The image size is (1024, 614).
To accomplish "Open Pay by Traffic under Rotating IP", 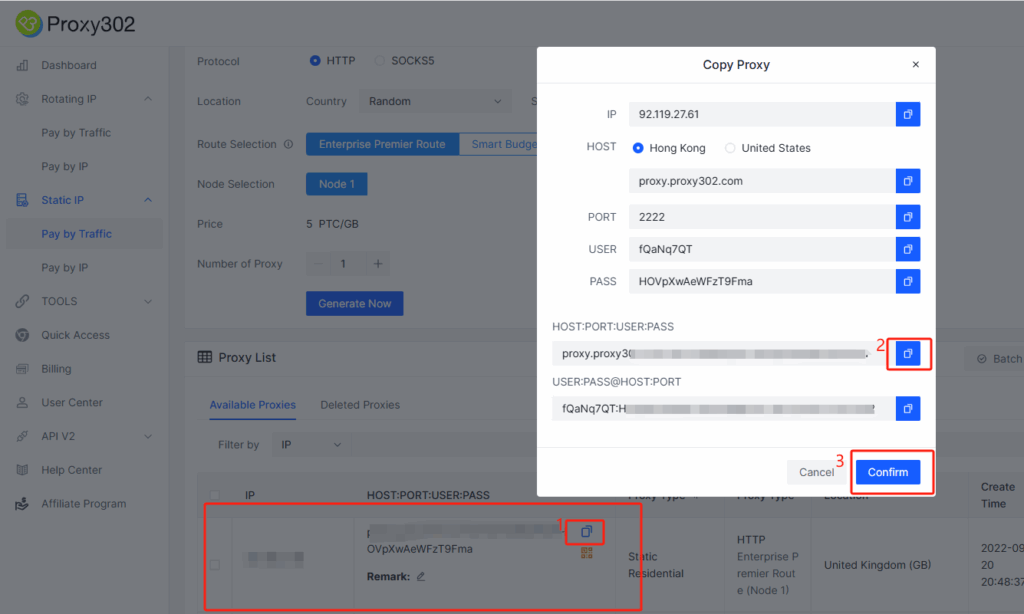I will [x=76, y=133].
